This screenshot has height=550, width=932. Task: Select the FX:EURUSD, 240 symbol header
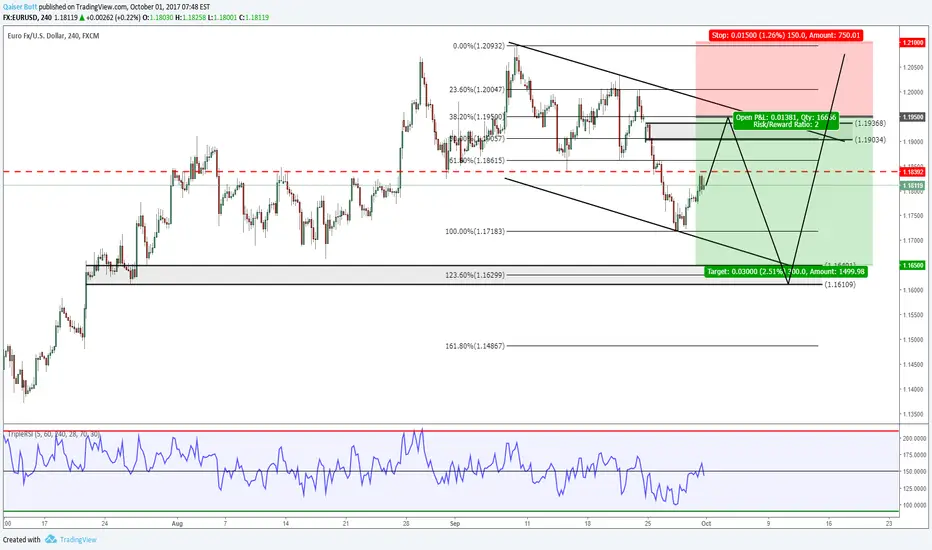27,18
